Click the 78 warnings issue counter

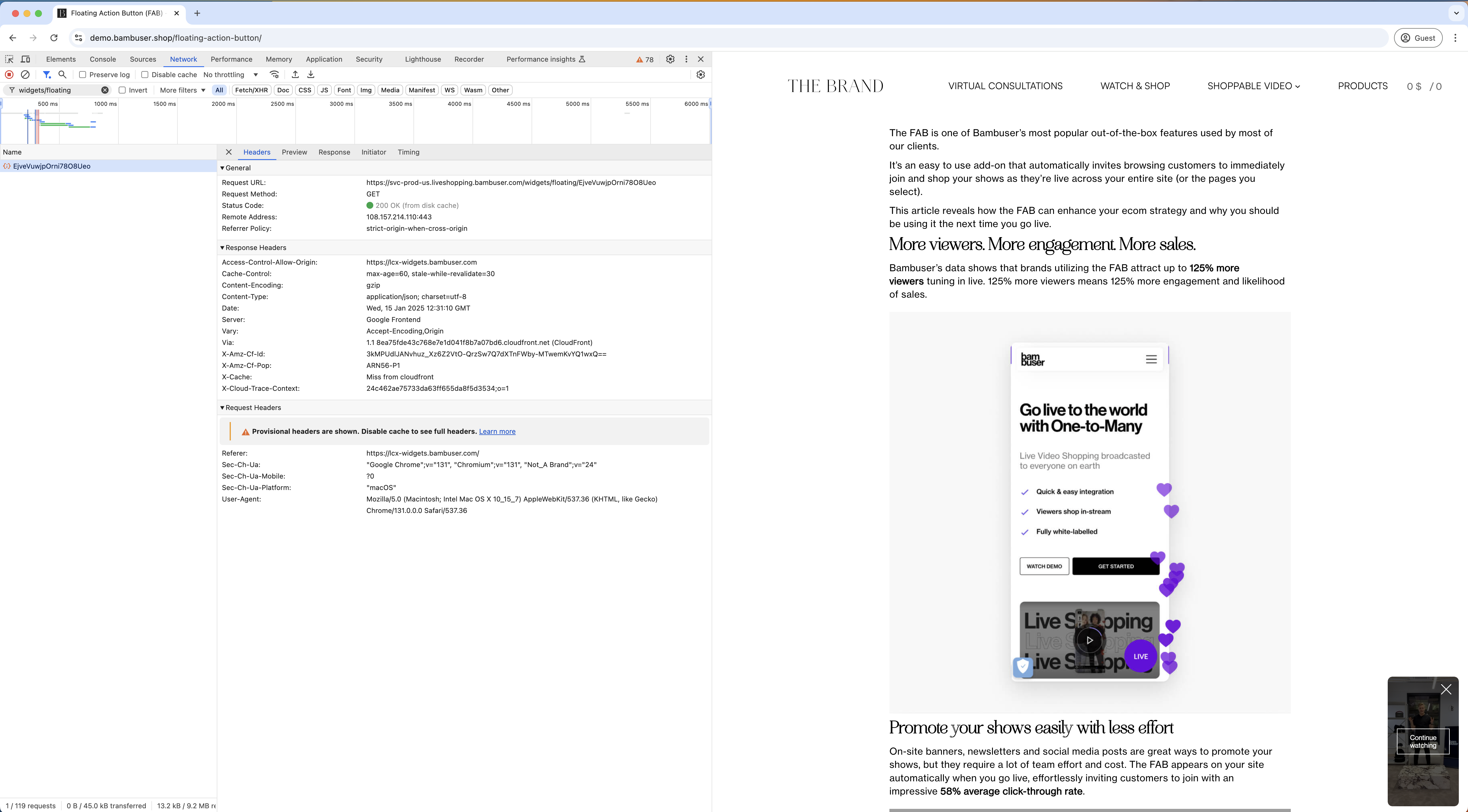[645, 59]
